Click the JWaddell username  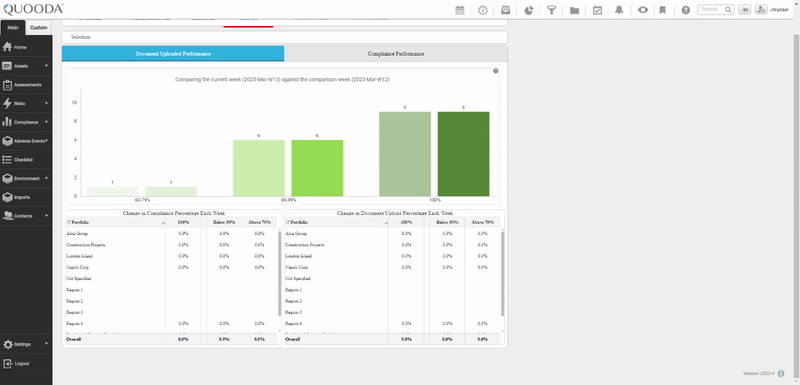point(779,10)
